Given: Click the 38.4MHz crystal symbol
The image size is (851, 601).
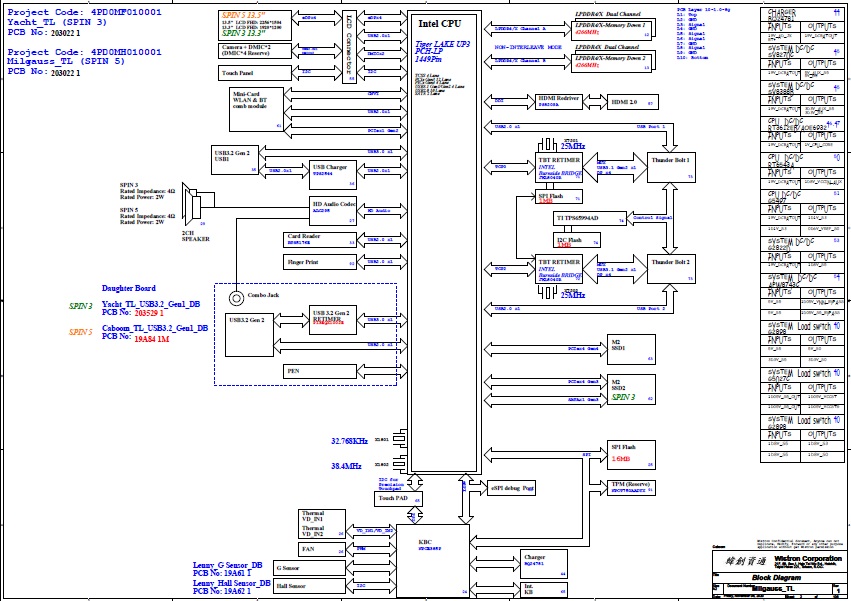Looking at the screenshot, I should (x=400, y=463).
